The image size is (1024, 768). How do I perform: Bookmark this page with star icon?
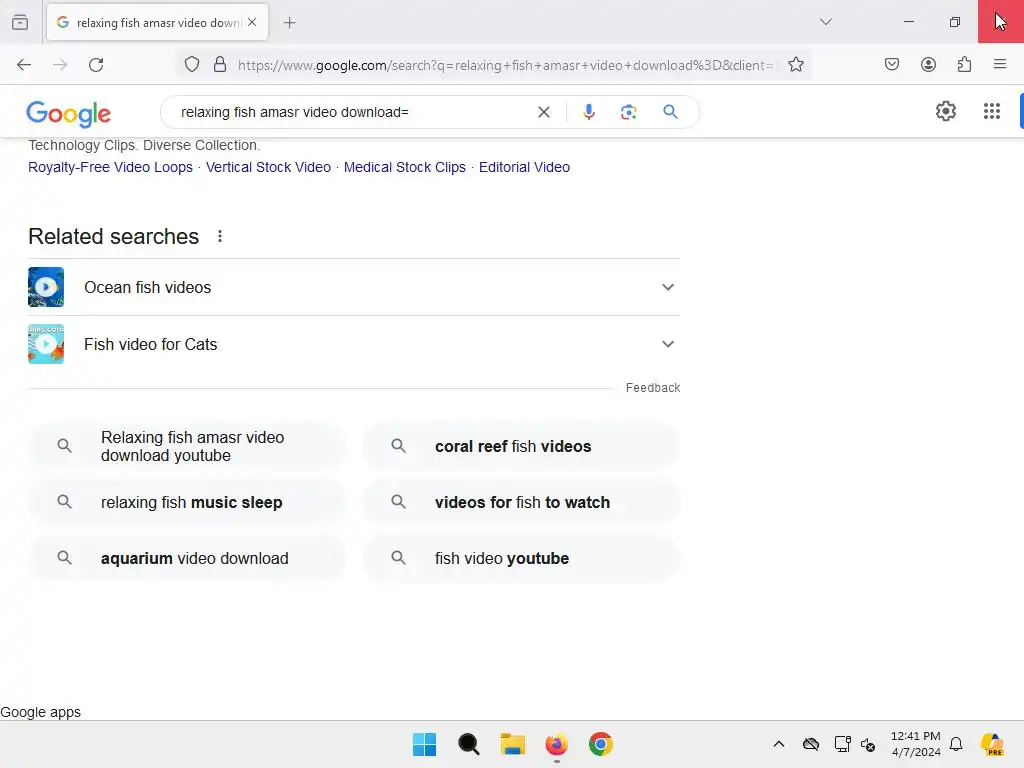tap(795, 65)
